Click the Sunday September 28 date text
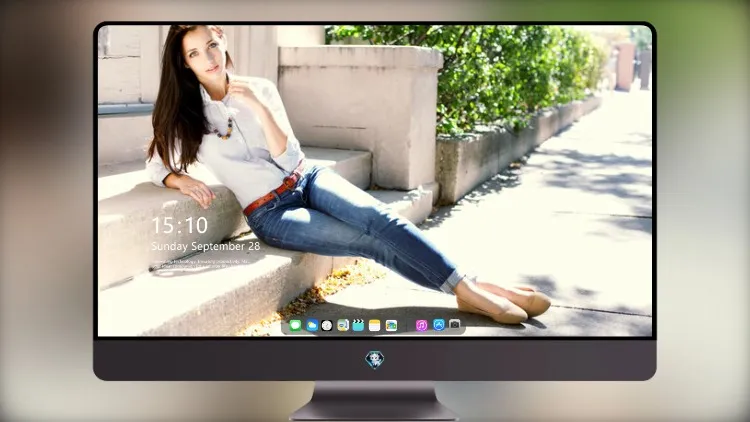 [x=206, y=246]
